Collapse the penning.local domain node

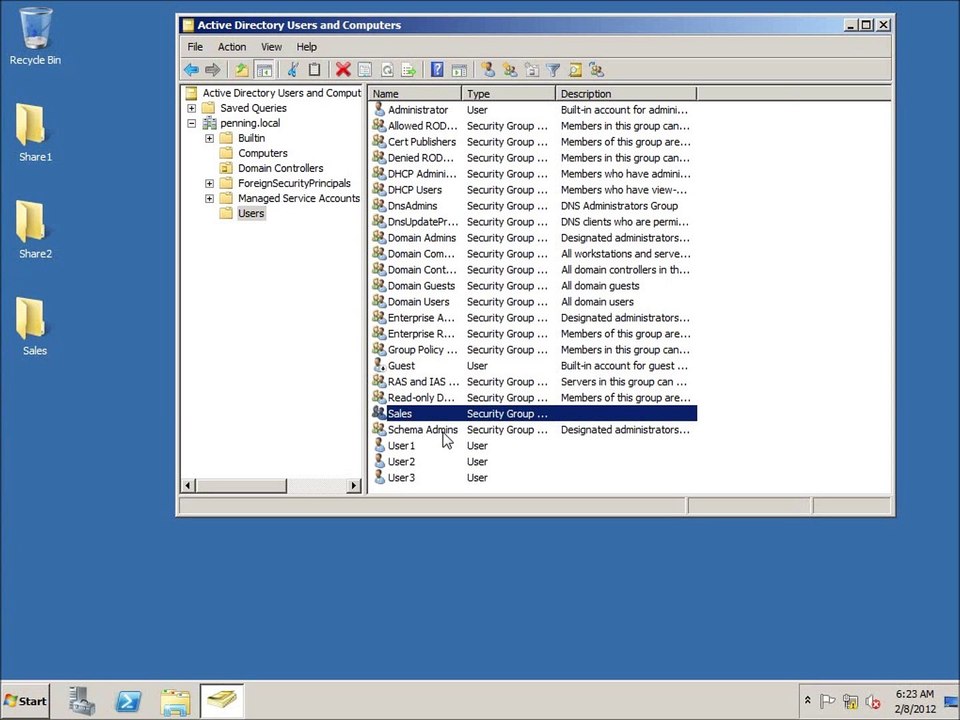pos(192,123)
